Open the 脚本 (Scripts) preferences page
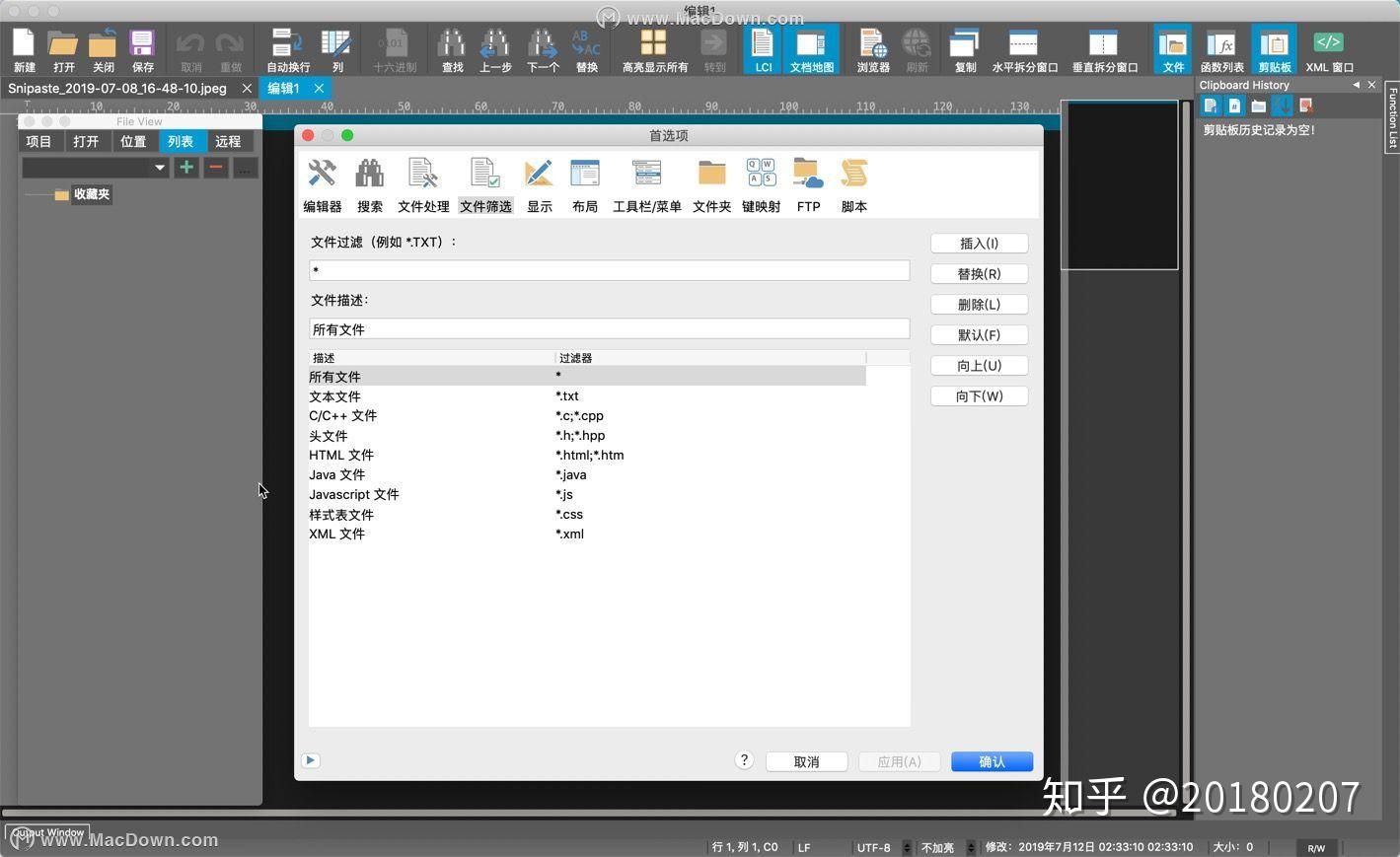This screenshot has width=1400, height=857. pos(852,182)
